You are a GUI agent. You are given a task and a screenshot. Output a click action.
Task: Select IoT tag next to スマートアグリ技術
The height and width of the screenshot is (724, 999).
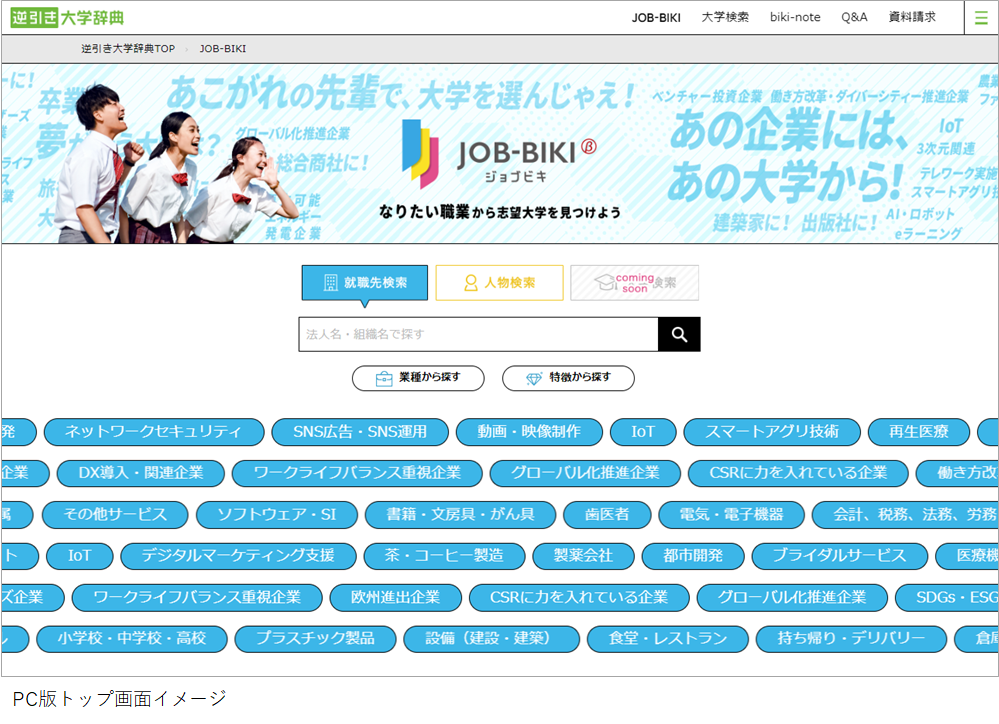(x=643, y=432)
